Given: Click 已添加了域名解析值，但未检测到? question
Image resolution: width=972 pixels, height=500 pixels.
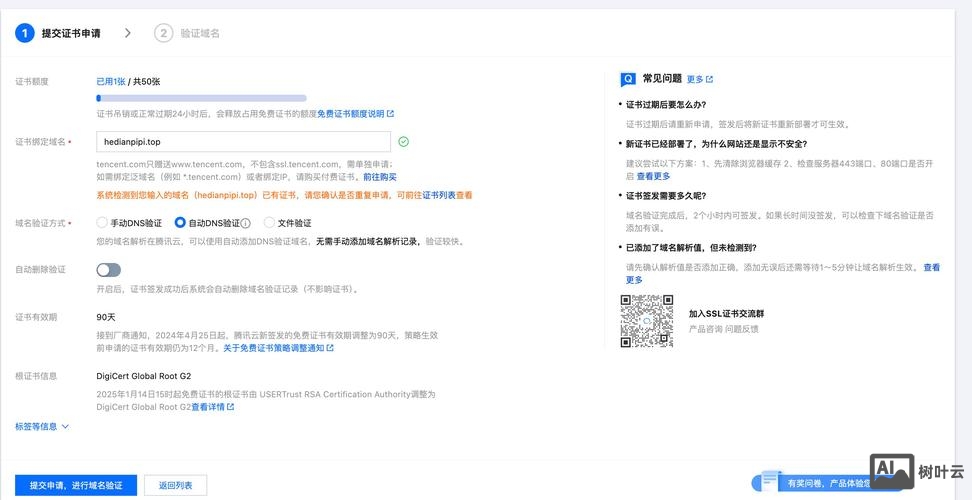Looking at the screenshot, I should (x=691, y=247).
